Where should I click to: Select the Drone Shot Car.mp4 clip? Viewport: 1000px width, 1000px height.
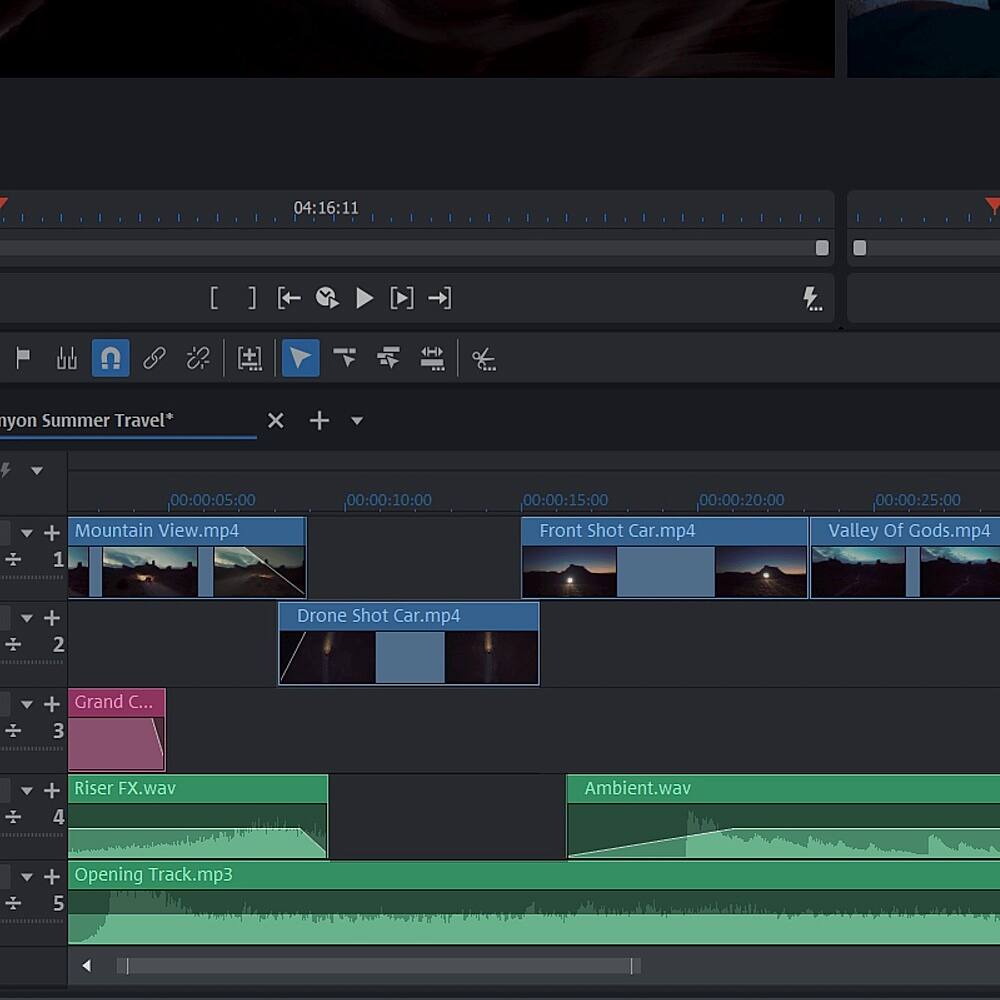408,645
